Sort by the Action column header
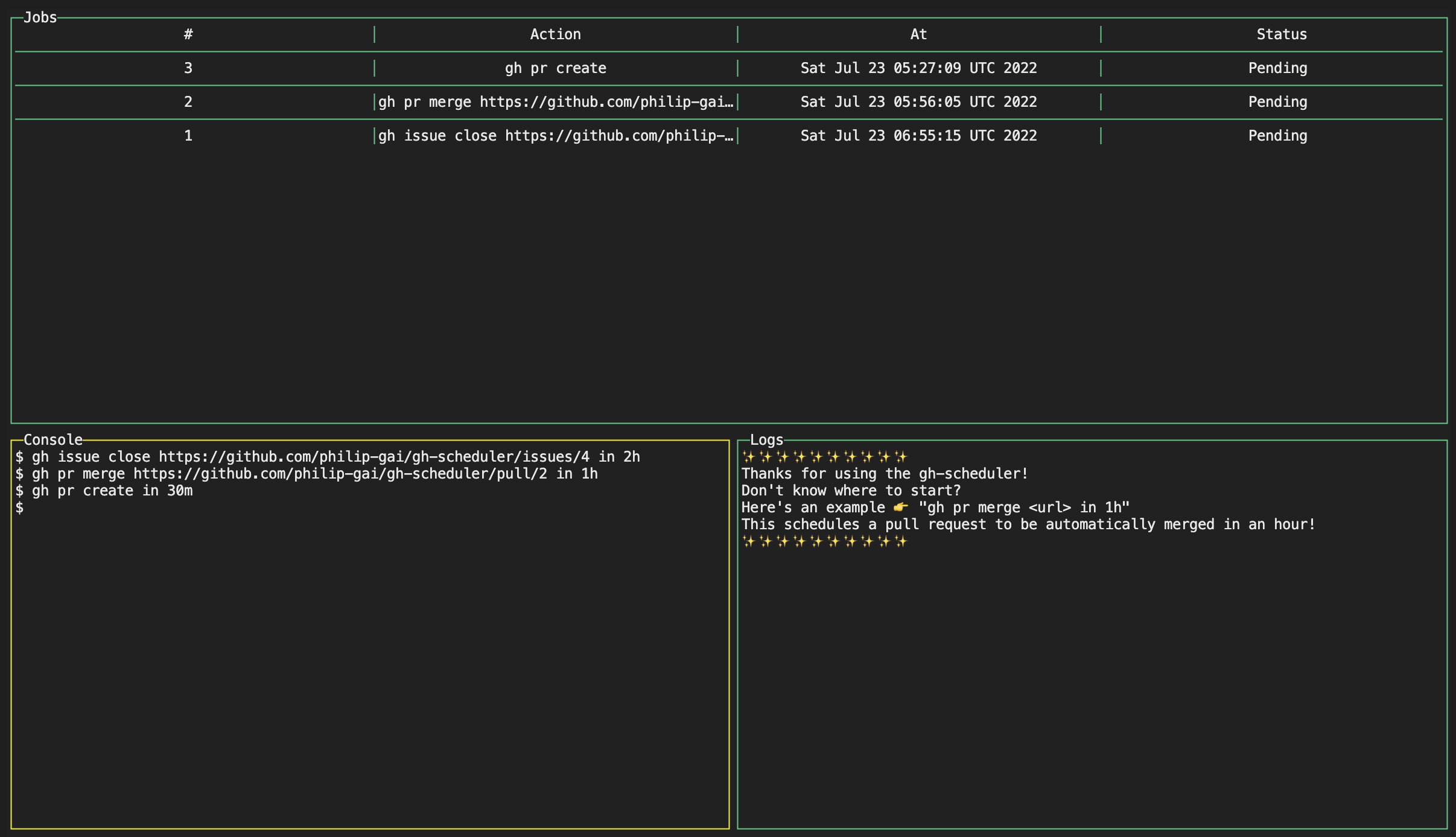 click(555, 34)
